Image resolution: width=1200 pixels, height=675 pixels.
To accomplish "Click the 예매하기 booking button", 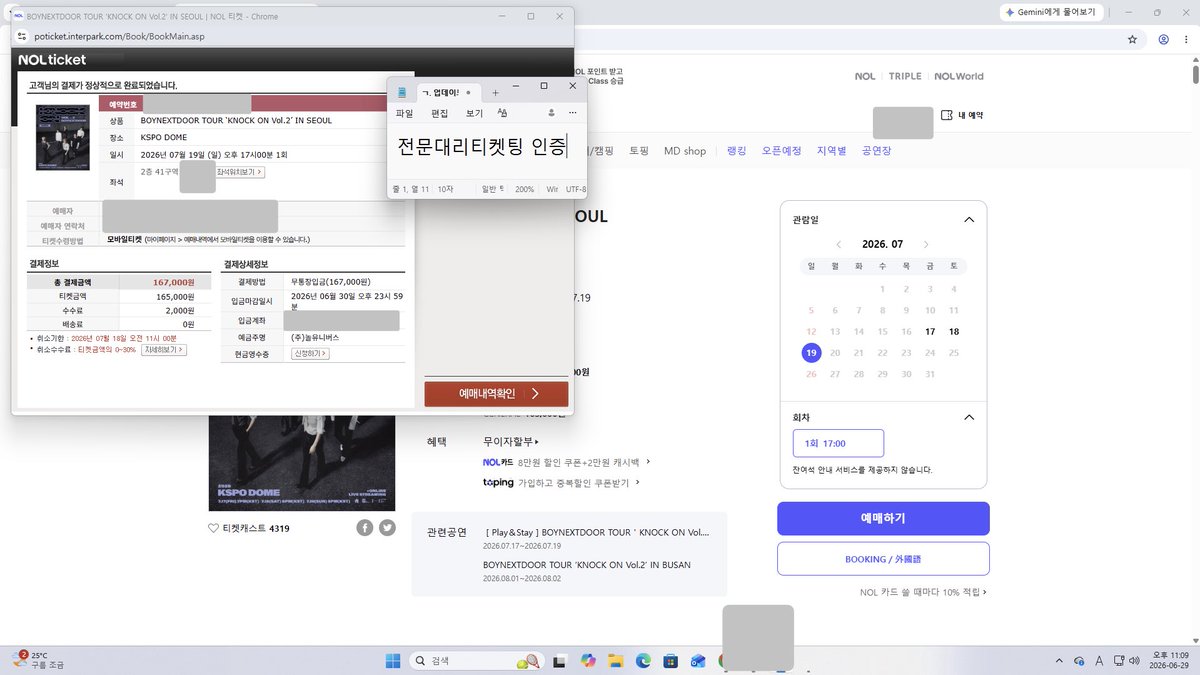I will point(883,518).
